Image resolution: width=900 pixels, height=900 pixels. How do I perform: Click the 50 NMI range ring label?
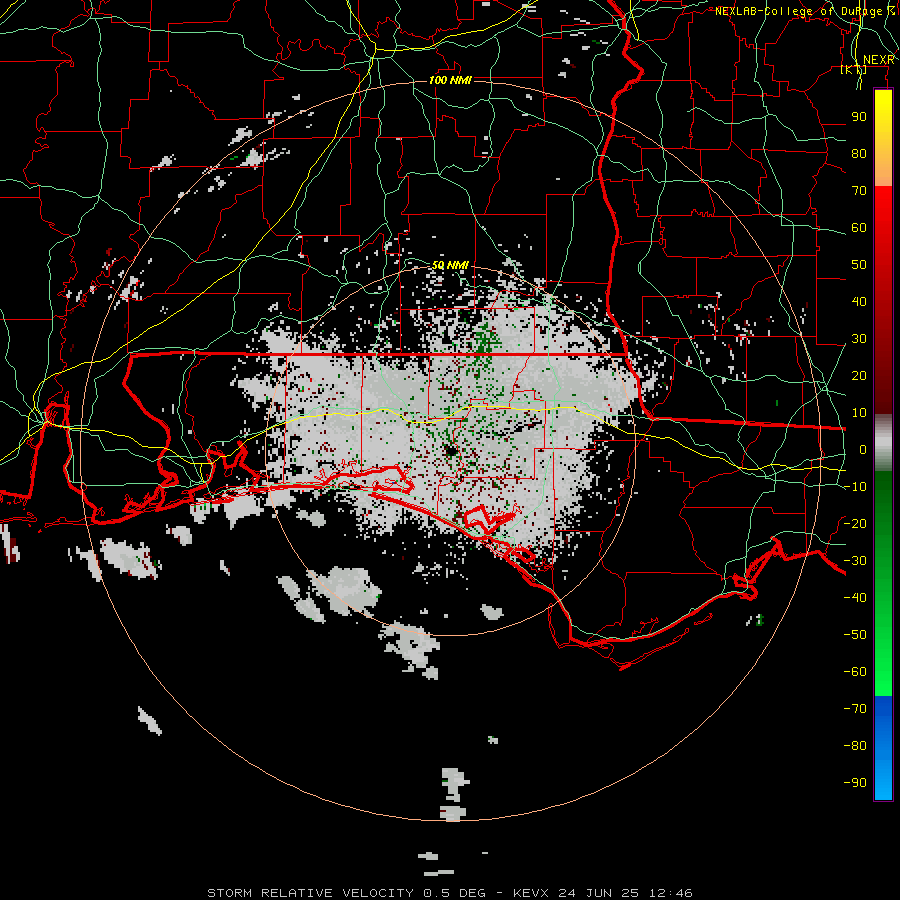[450, 265]
